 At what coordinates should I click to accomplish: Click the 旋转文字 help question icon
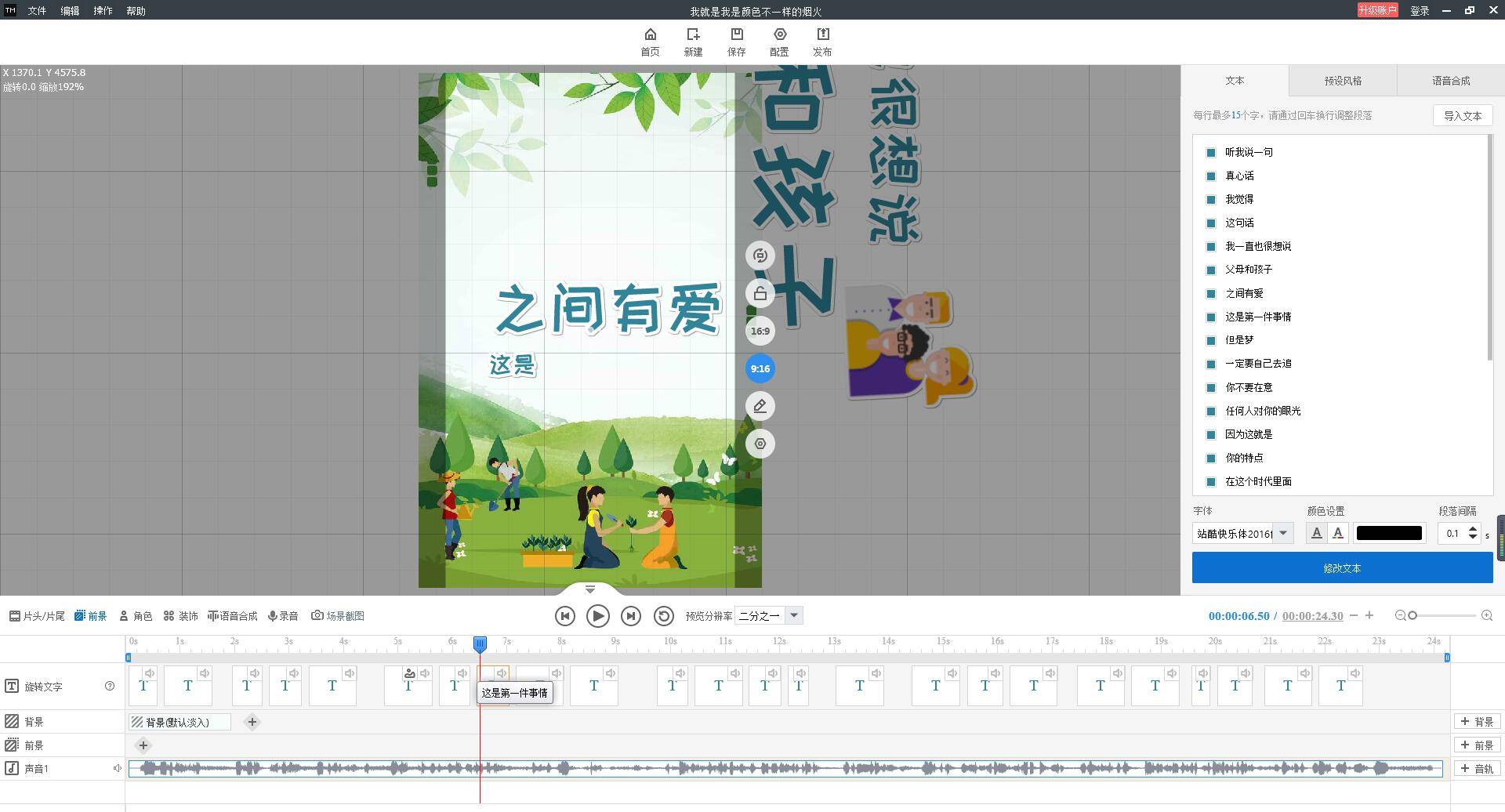point(110,686)
